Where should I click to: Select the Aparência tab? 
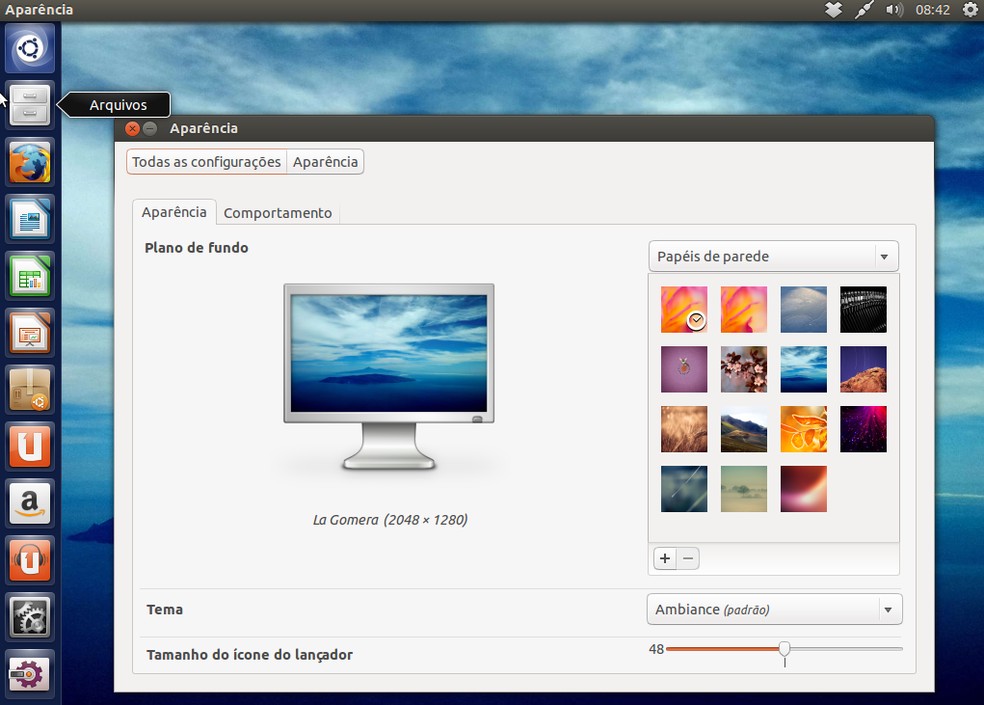(x=174, y=212)
